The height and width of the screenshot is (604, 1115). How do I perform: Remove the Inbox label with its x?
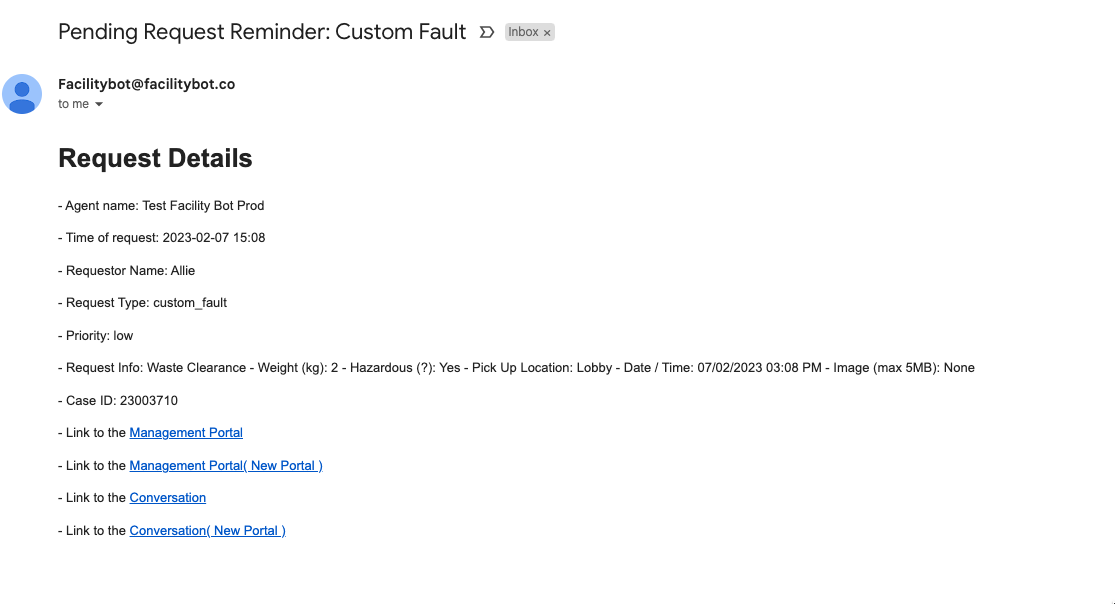coord(547,33)
